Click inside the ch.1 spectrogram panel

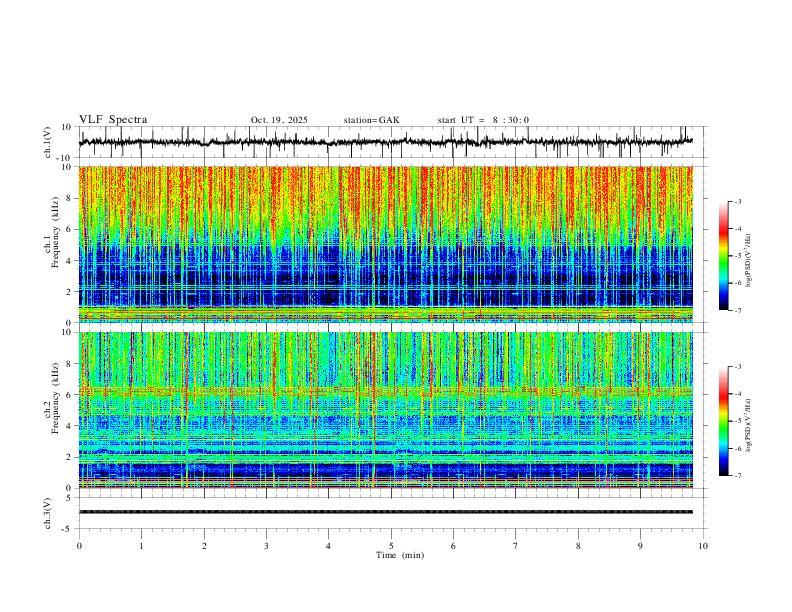386,244
